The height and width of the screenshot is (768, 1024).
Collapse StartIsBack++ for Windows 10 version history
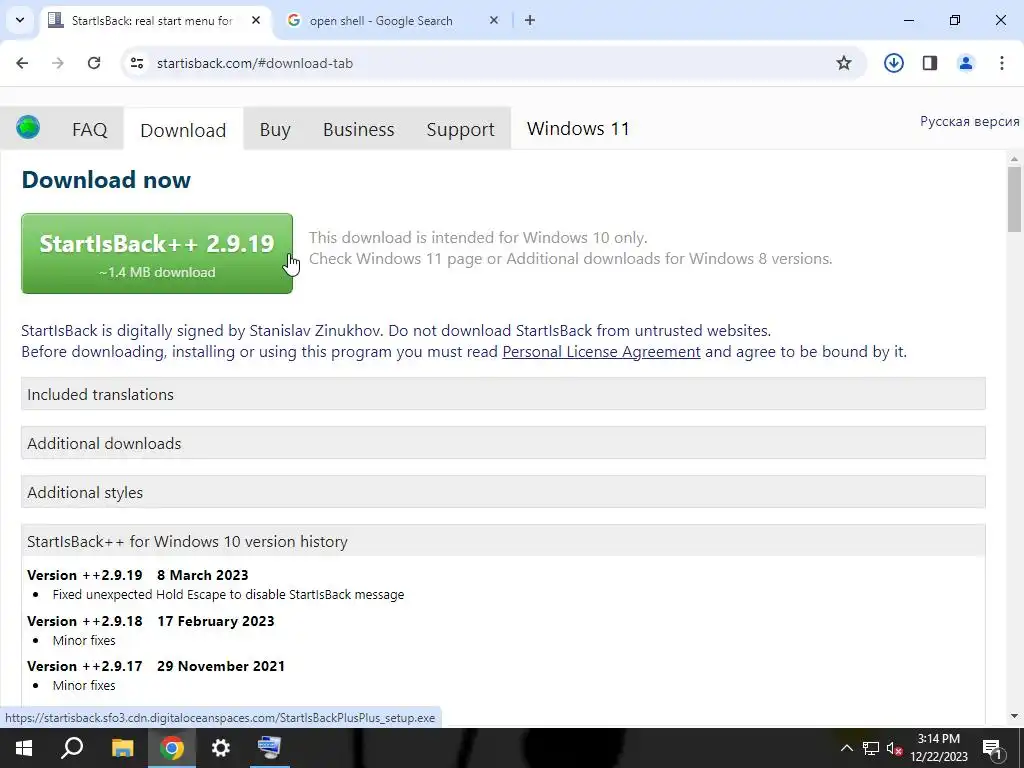point(503,541)
